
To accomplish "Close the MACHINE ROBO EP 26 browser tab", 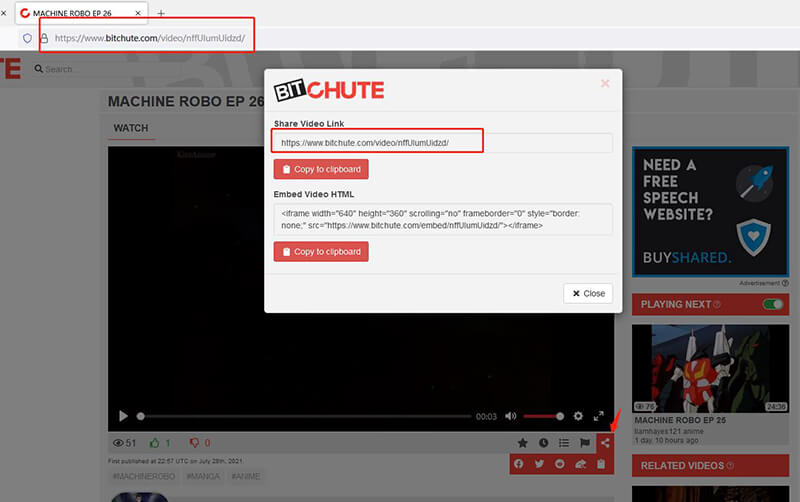I will pos(138,13).
